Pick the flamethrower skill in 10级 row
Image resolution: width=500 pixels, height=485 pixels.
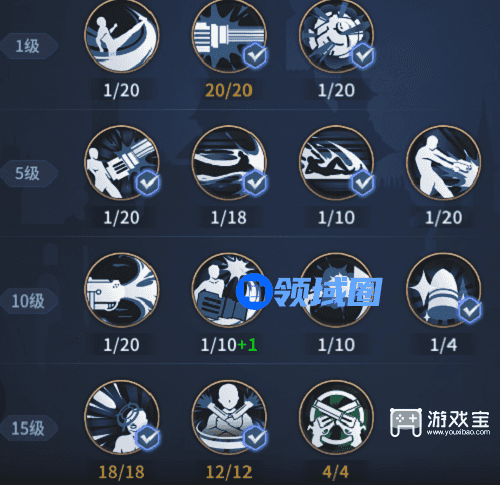coord(122,290)
